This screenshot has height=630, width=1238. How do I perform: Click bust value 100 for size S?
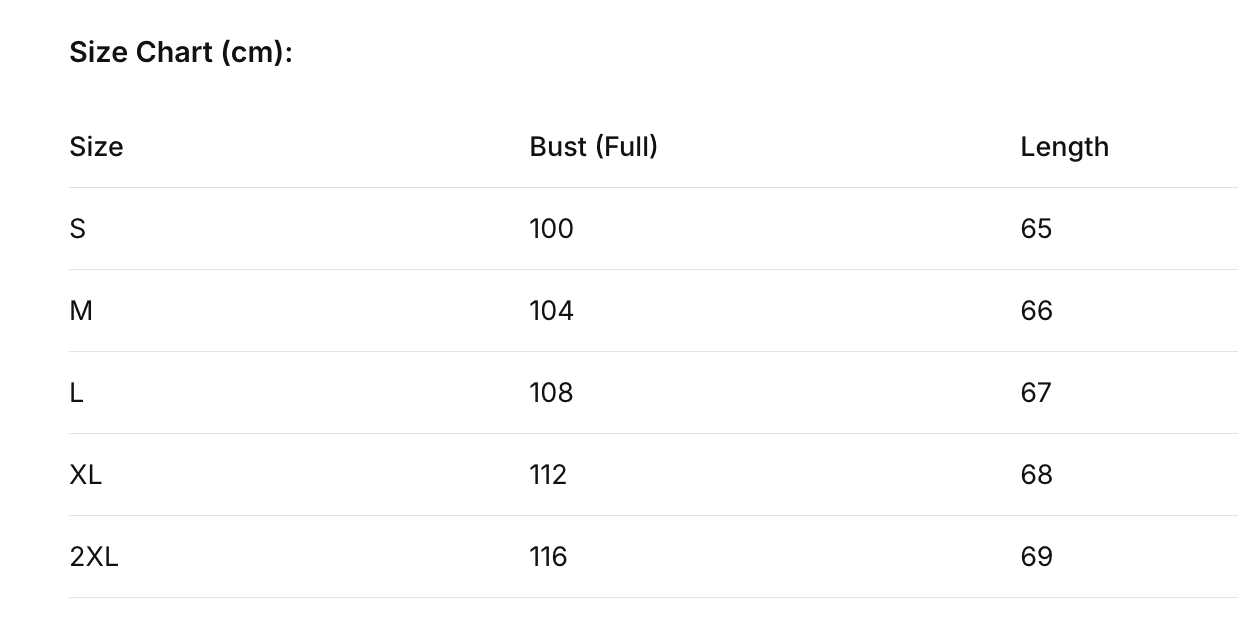pos(552,229)
